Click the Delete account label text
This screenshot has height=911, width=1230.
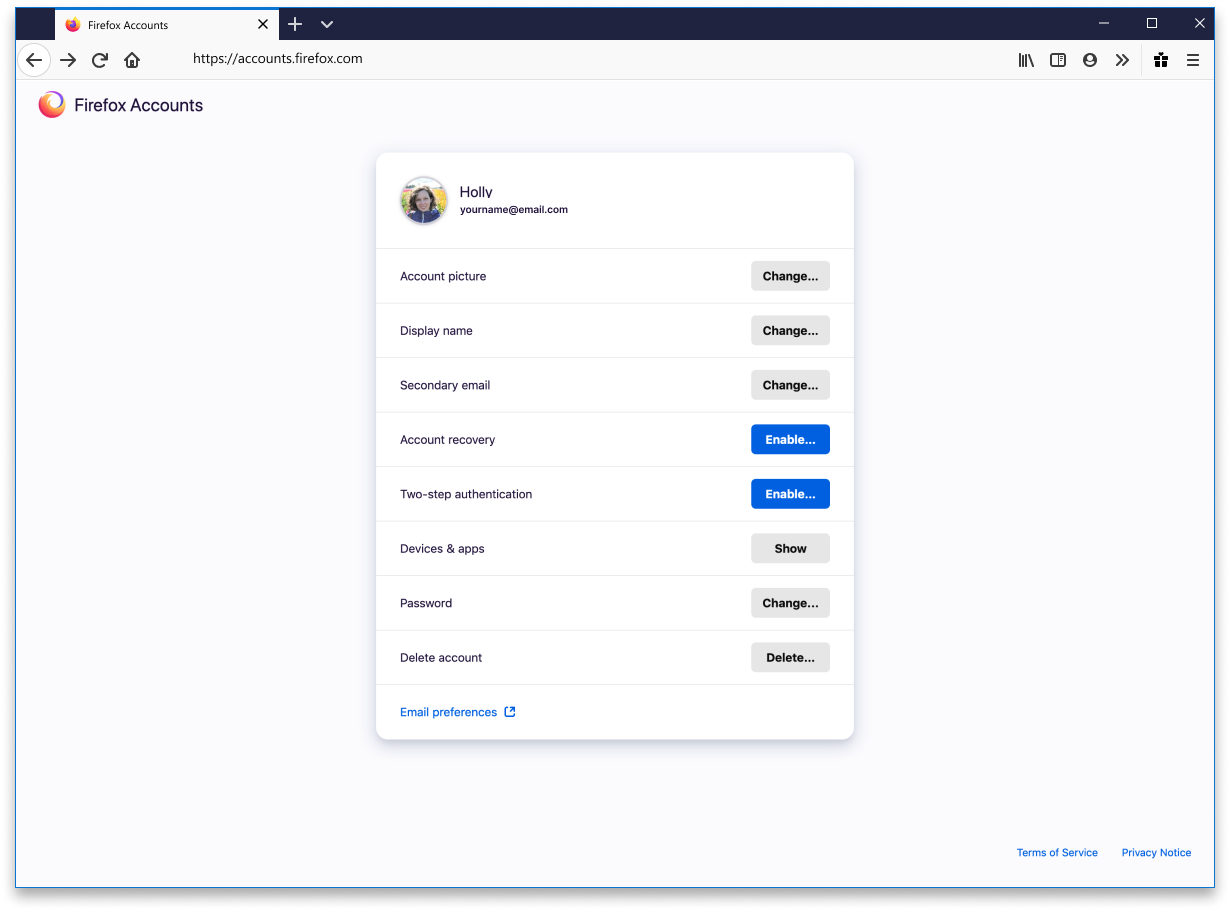pos(441,658)
